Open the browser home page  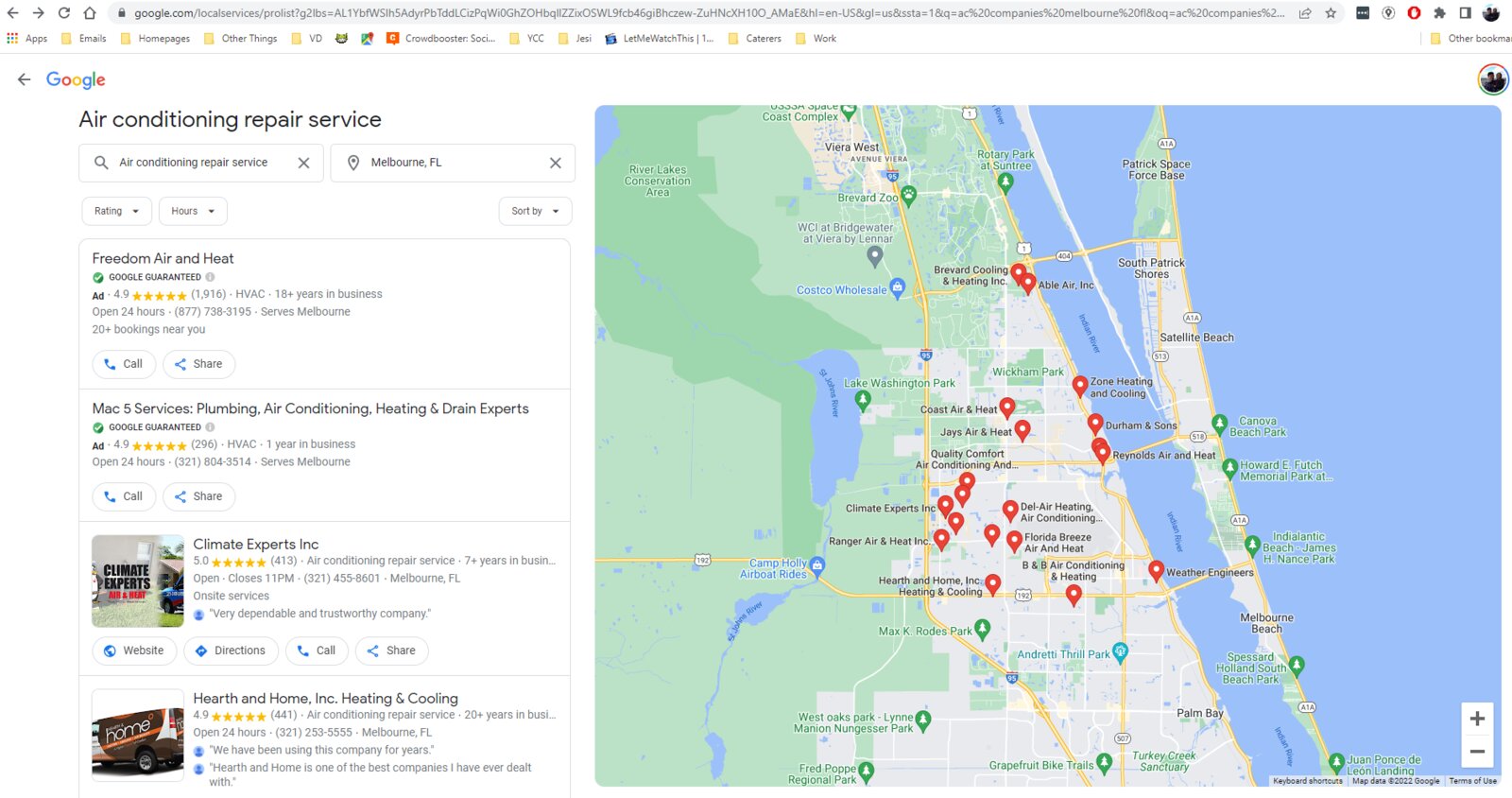(90, 13)
